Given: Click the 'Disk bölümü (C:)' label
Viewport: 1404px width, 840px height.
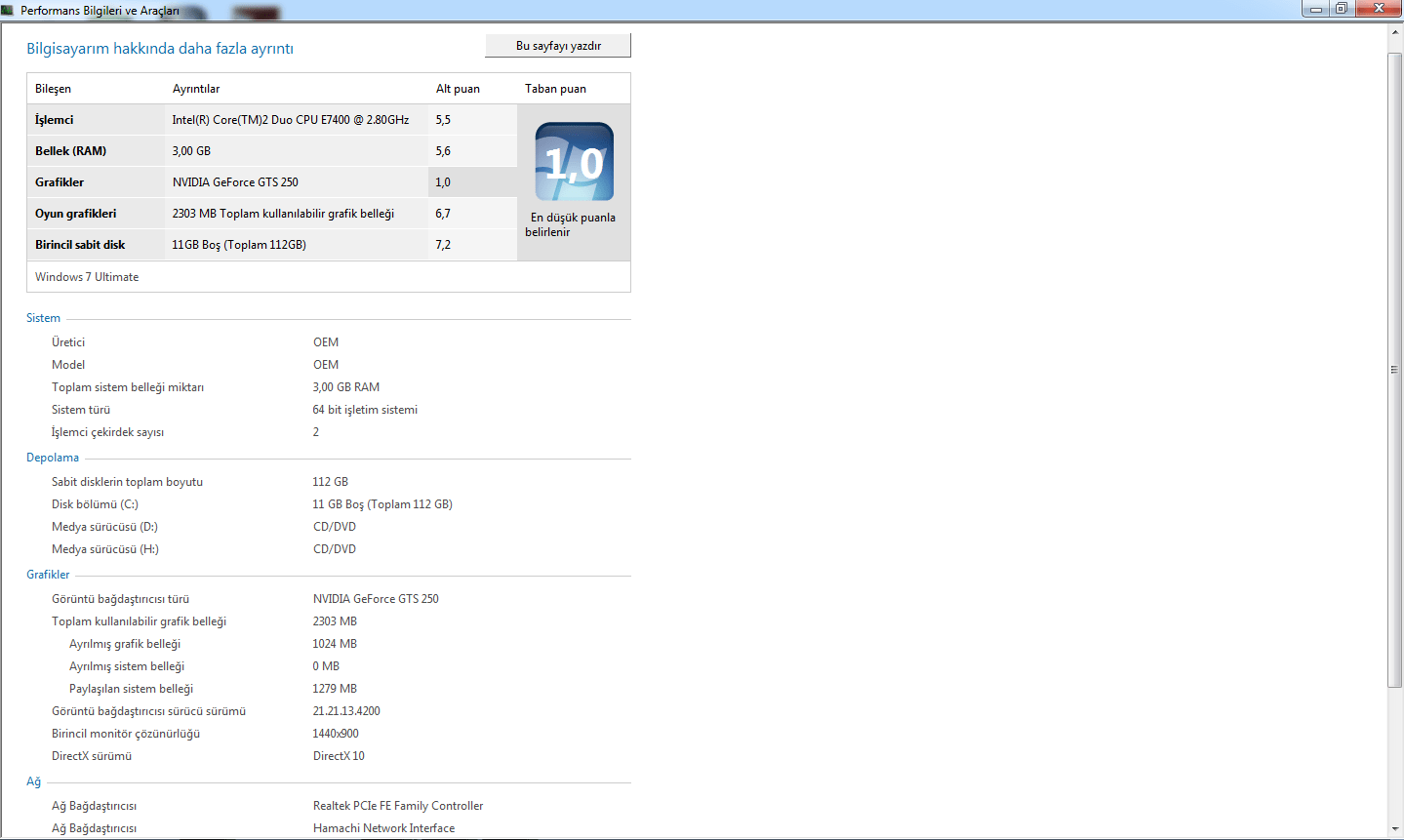Looking at the screenshot, I should tap(95, 504).
